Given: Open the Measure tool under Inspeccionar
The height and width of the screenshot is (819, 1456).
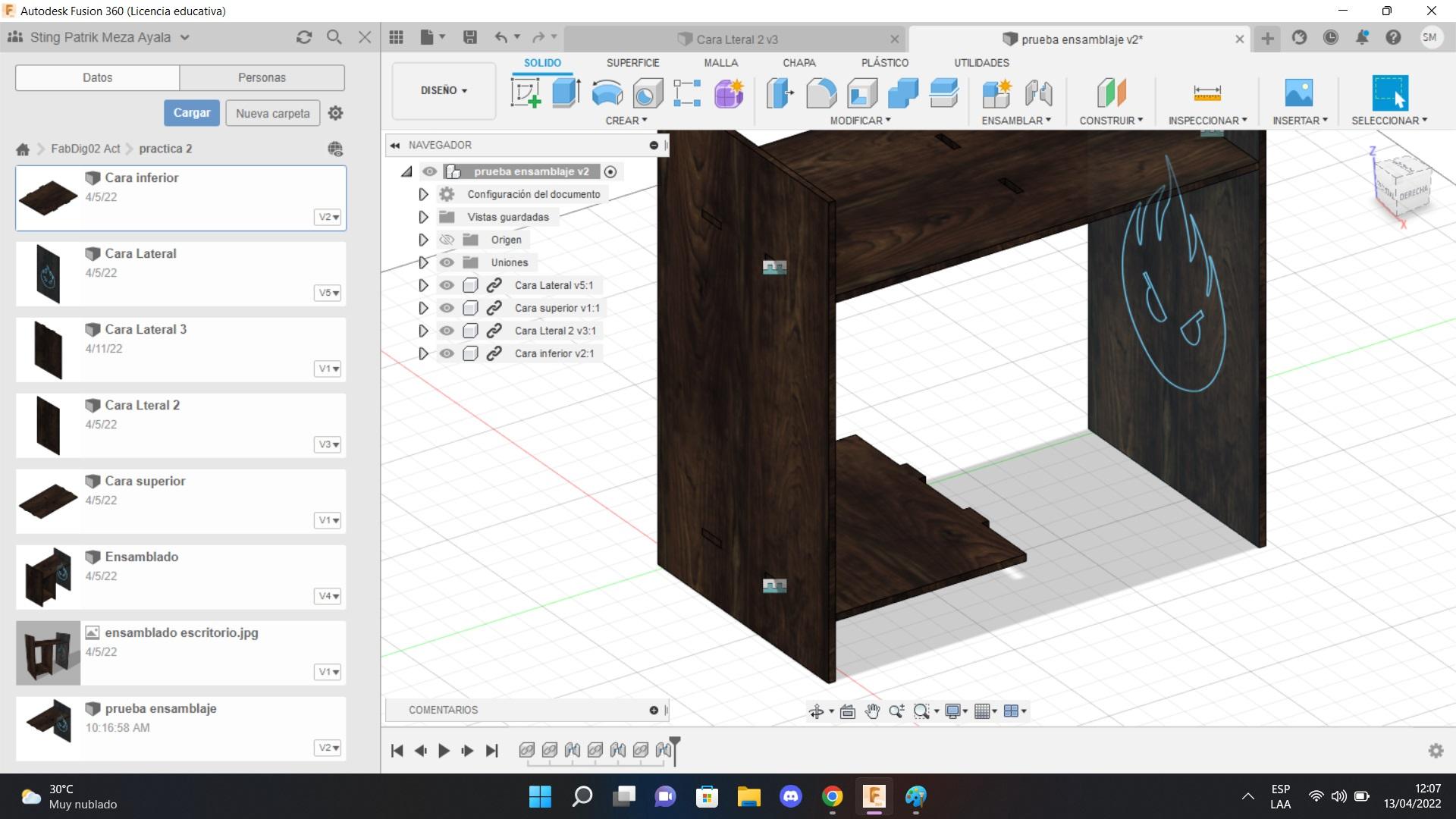Looking at the screenshot, I should pos(1207,93).
